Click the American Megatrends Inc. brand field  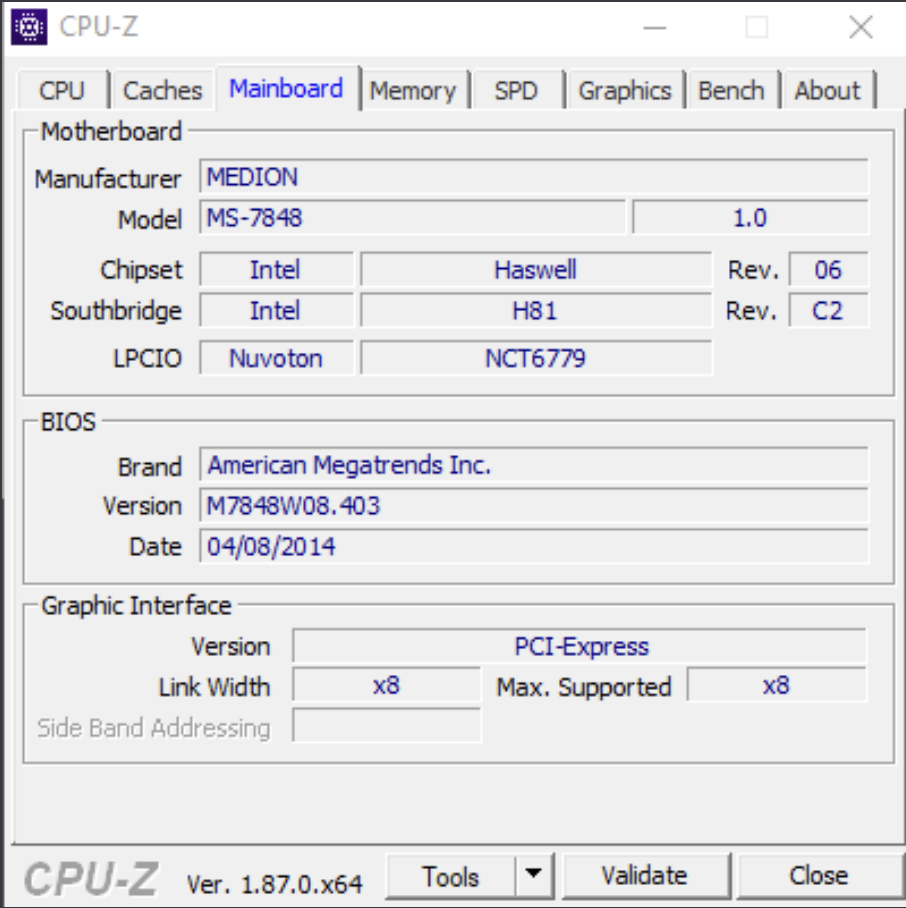click(x=534, y=464)
